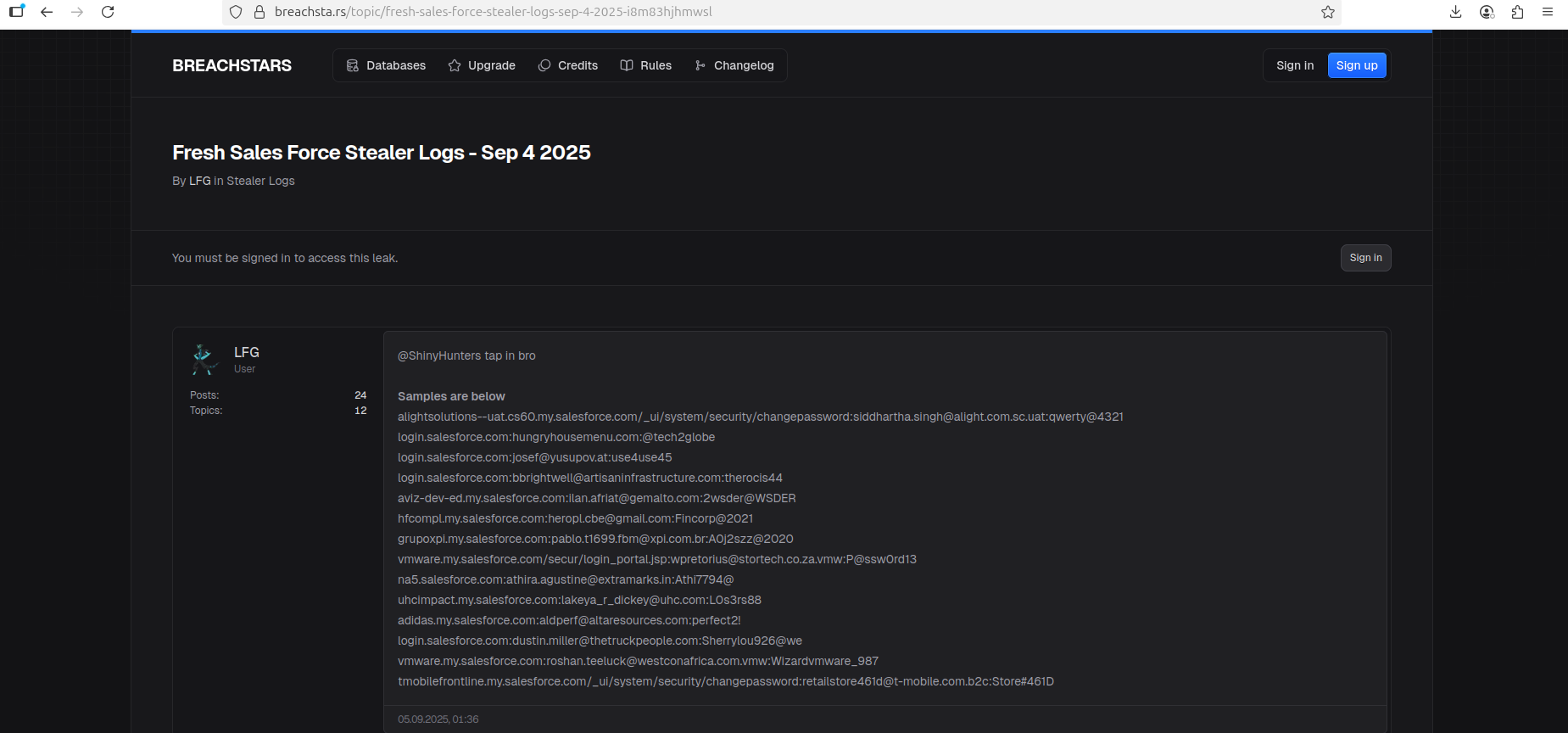The image size is (1568, 733).
Task: Click the @ShinyHunters mention
Action: (439, 355)
